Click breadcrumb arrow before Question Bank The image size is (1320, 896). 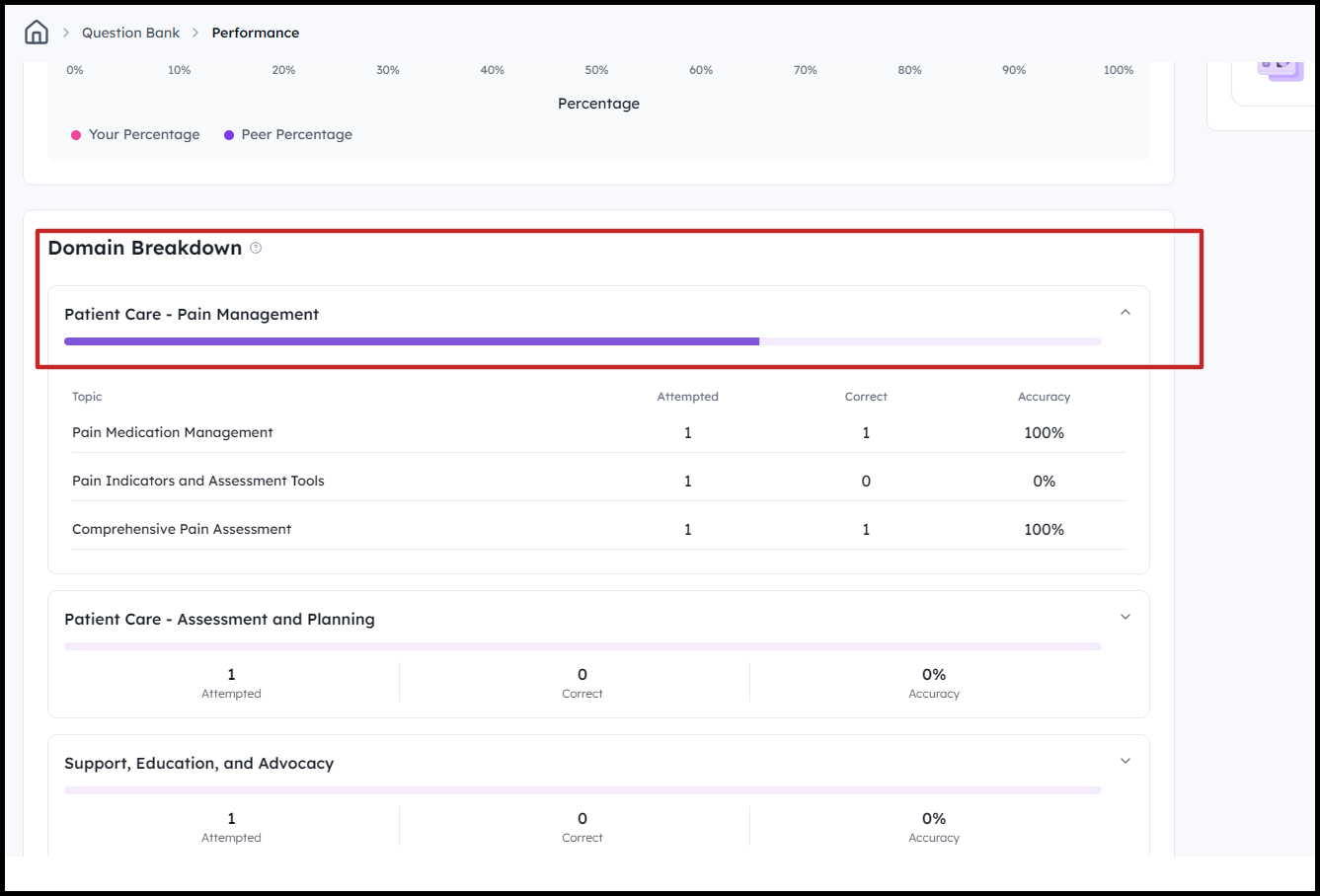pos(66,33)
